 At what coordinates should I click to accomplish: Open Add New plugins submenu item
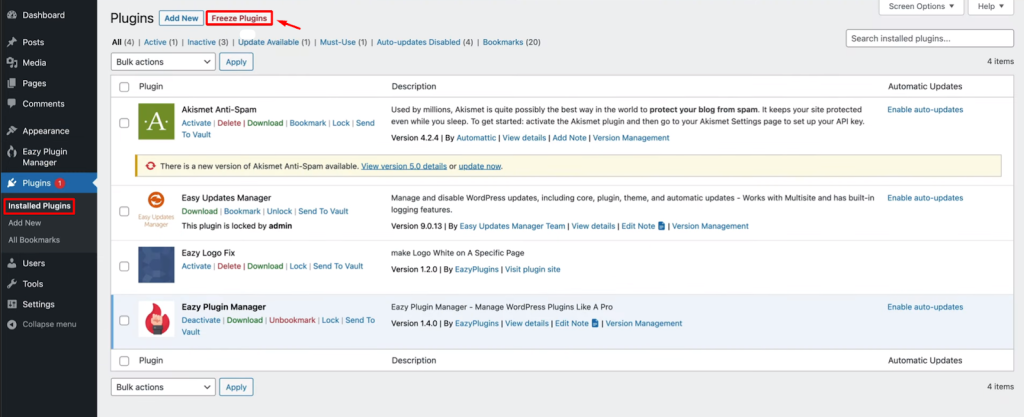(25, 223)
